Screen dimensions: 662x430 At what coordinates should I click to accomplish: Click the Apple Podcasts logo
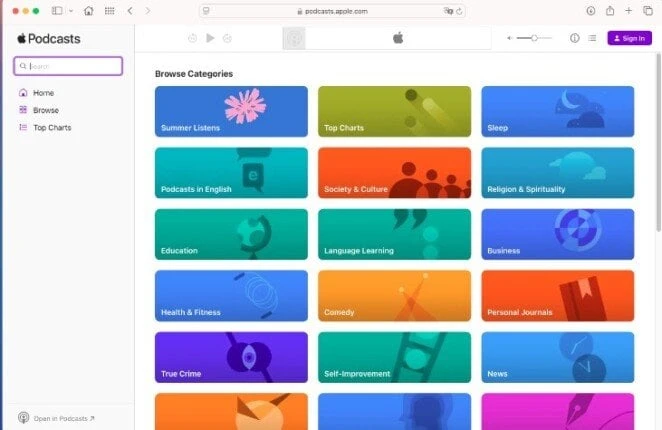[49, 39]
